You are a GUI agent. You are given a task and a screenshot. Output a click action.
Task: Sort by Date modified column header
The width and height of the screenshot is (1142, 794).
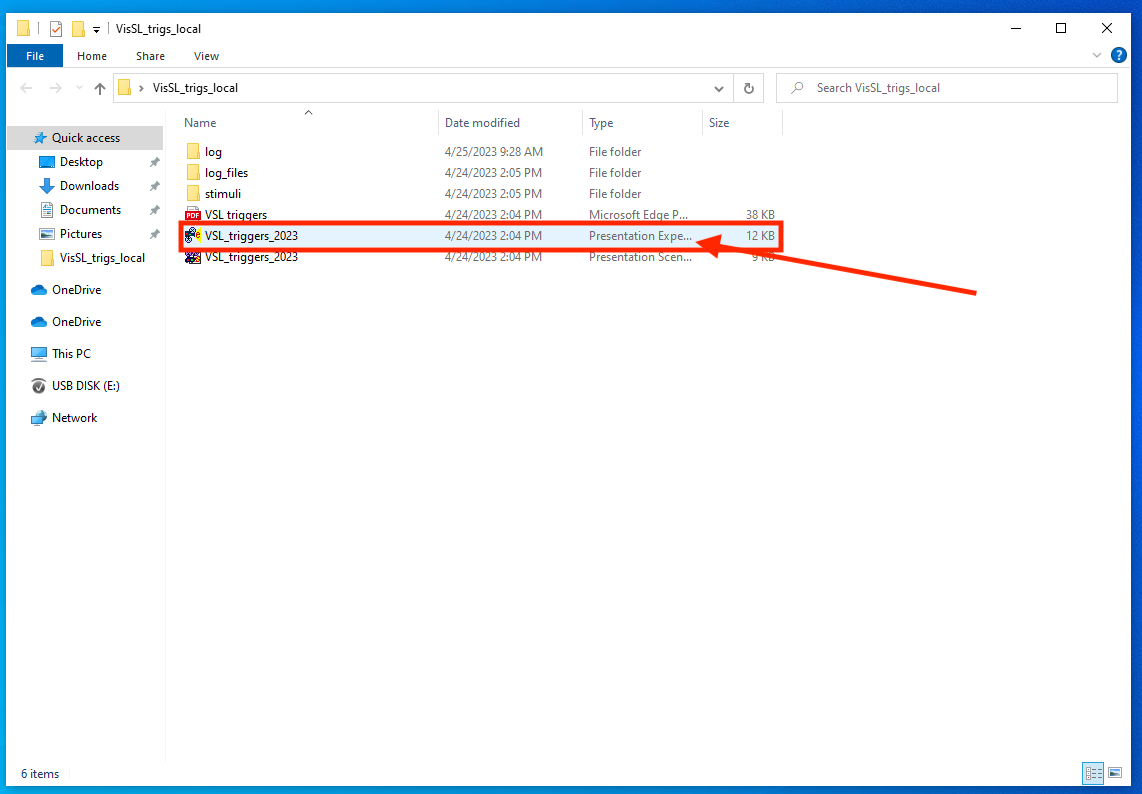[x=482, y=123]
